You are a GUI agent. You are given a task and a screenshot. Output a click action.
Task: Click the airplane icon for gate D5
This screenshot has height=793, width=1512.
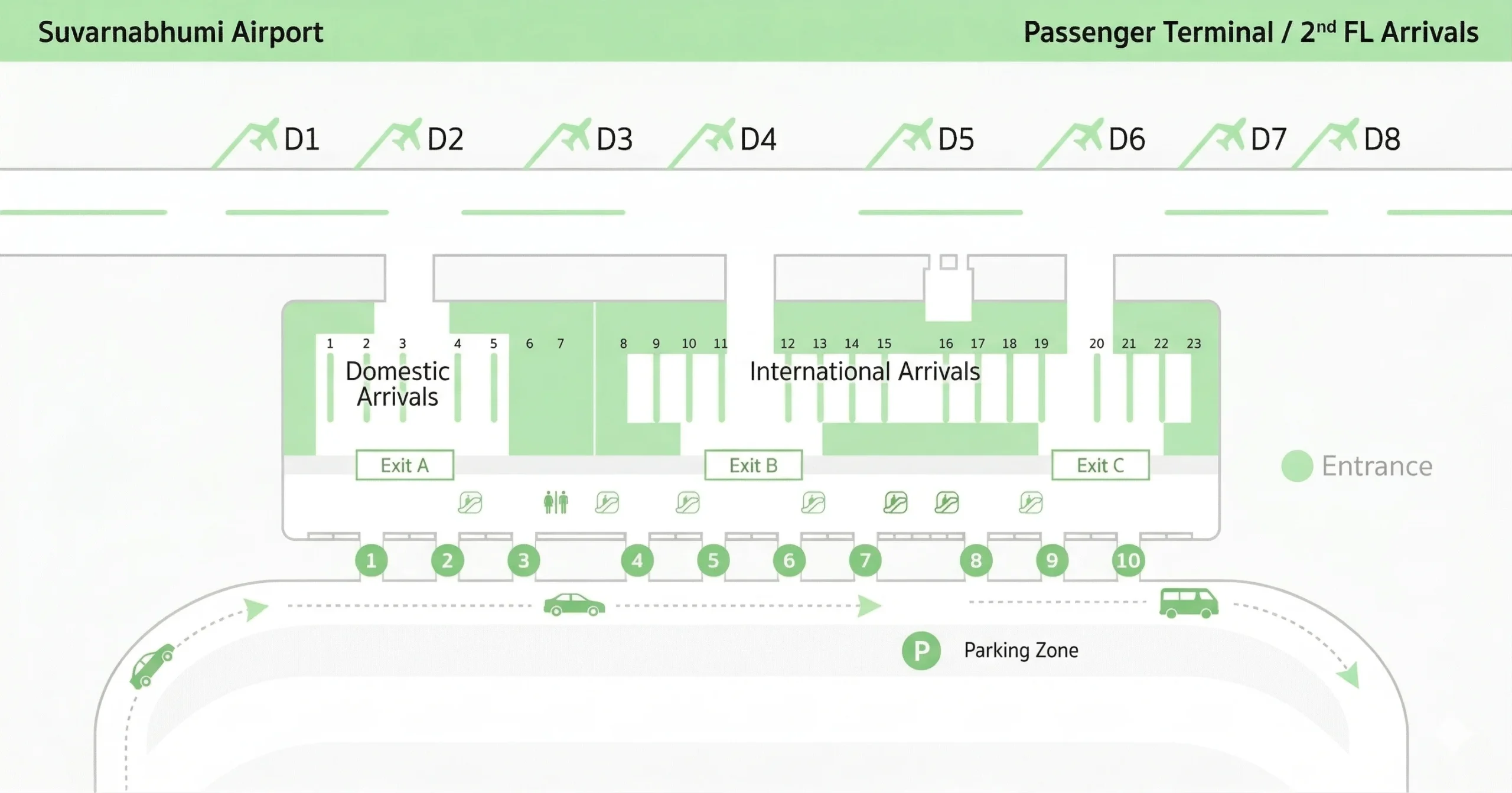[917, 136]
